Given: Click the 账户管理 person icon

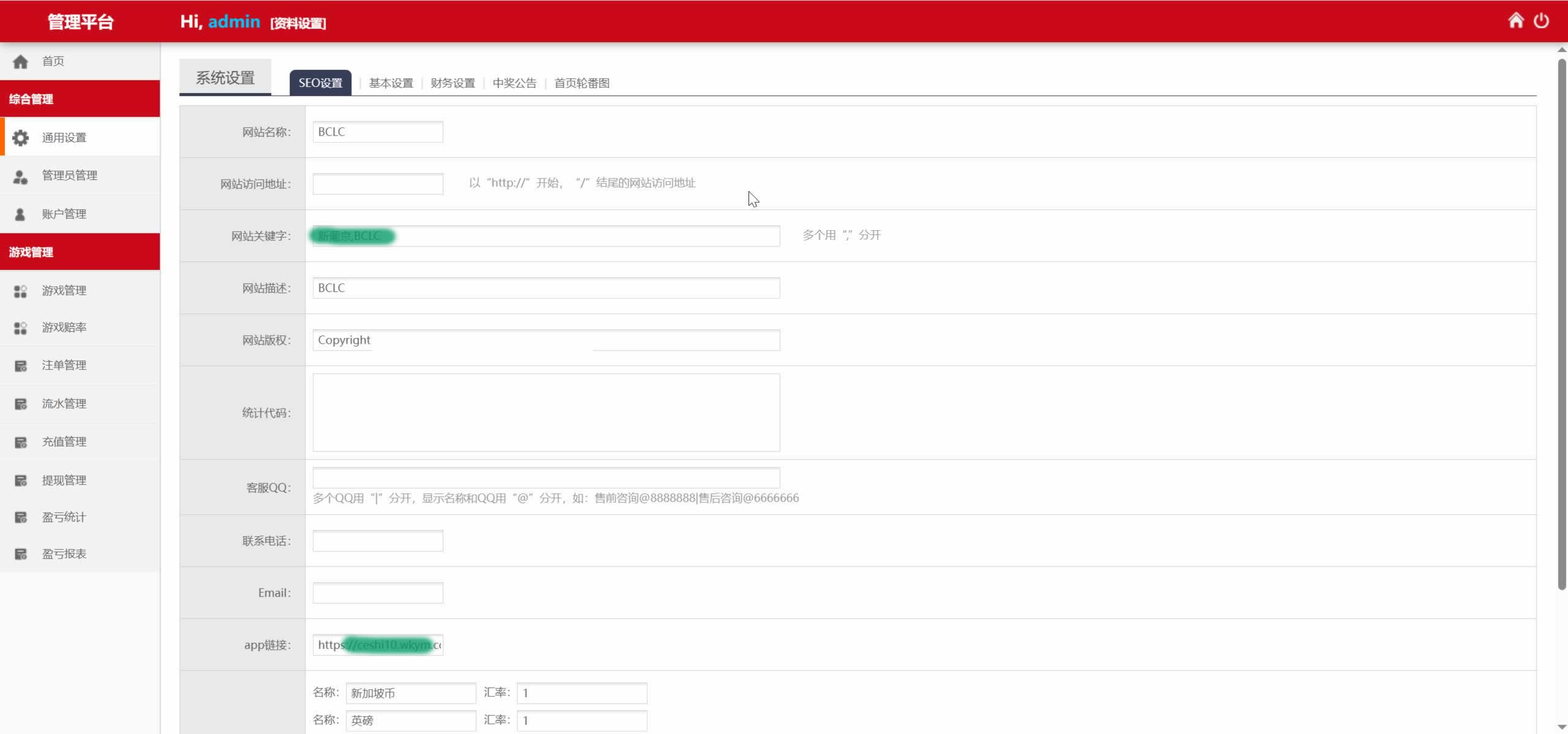Looking at the screenshot, I should click(20, 214).
